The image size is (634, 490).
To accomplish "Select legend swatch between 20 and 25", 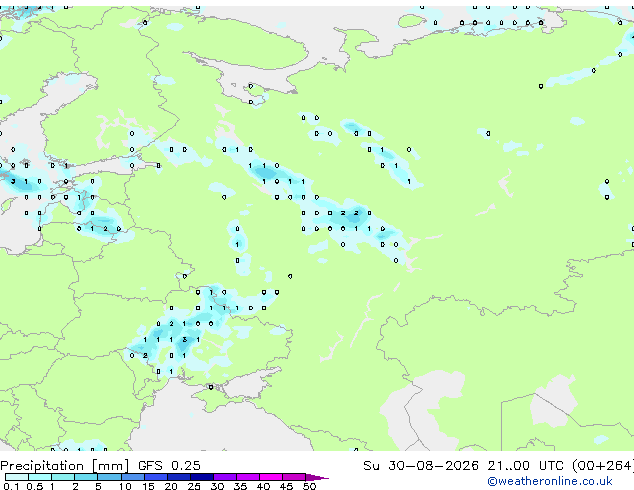I will (179, 477).
